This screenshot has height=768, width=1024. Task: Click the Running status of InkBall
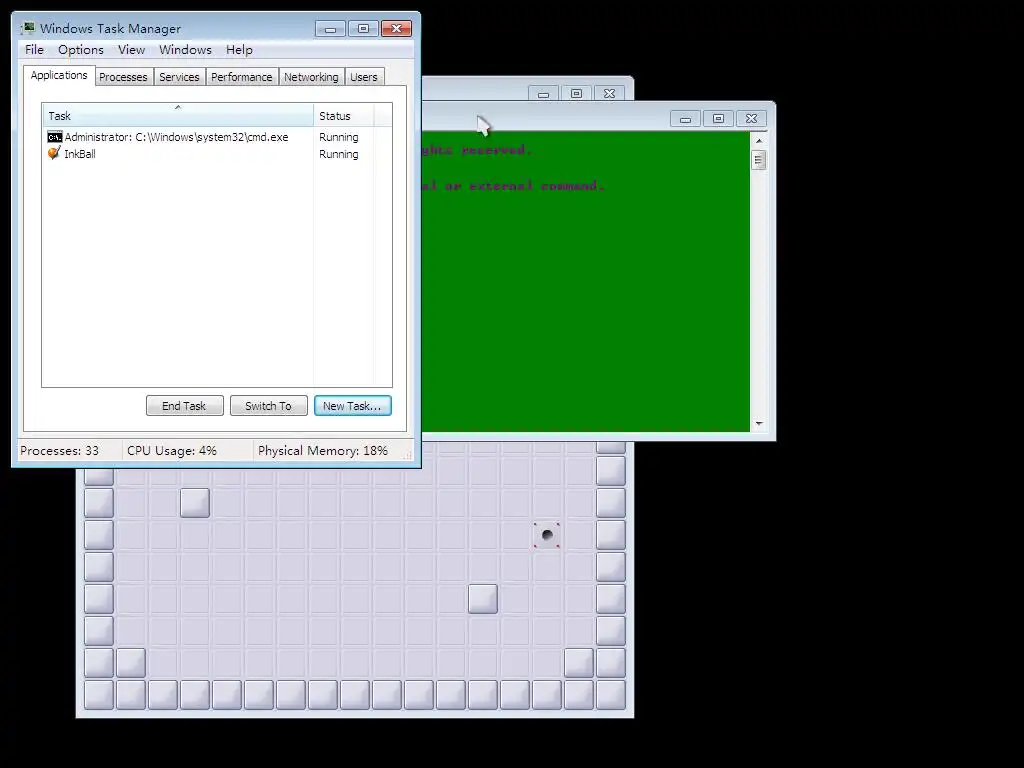(338, 154)
